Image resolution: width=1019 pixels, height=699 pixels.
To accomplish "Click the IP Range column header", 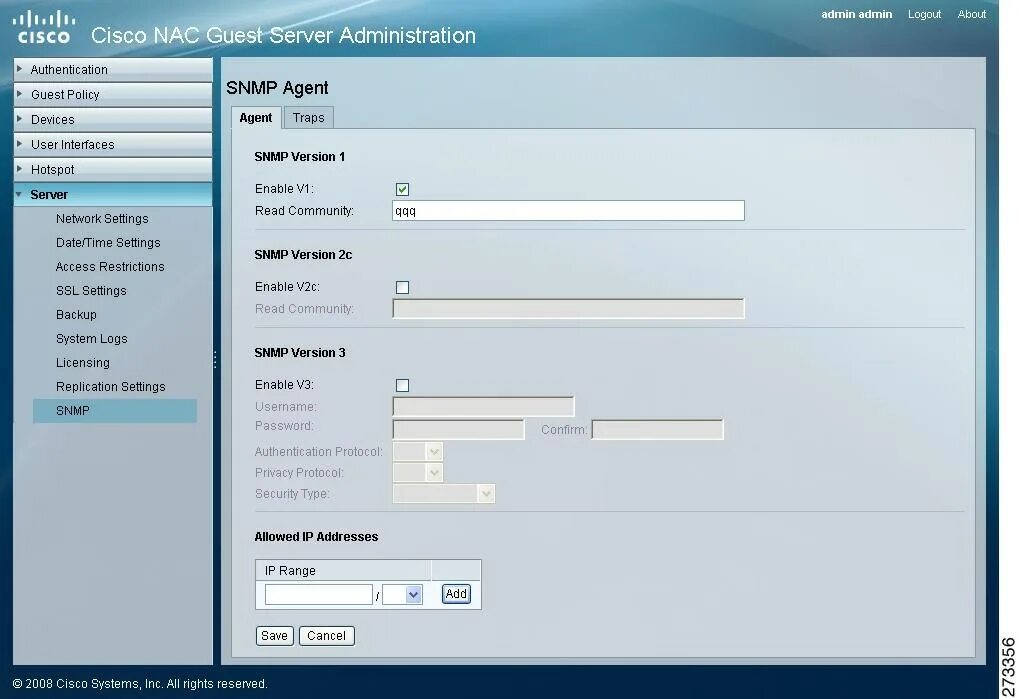I will coord(343,570).
